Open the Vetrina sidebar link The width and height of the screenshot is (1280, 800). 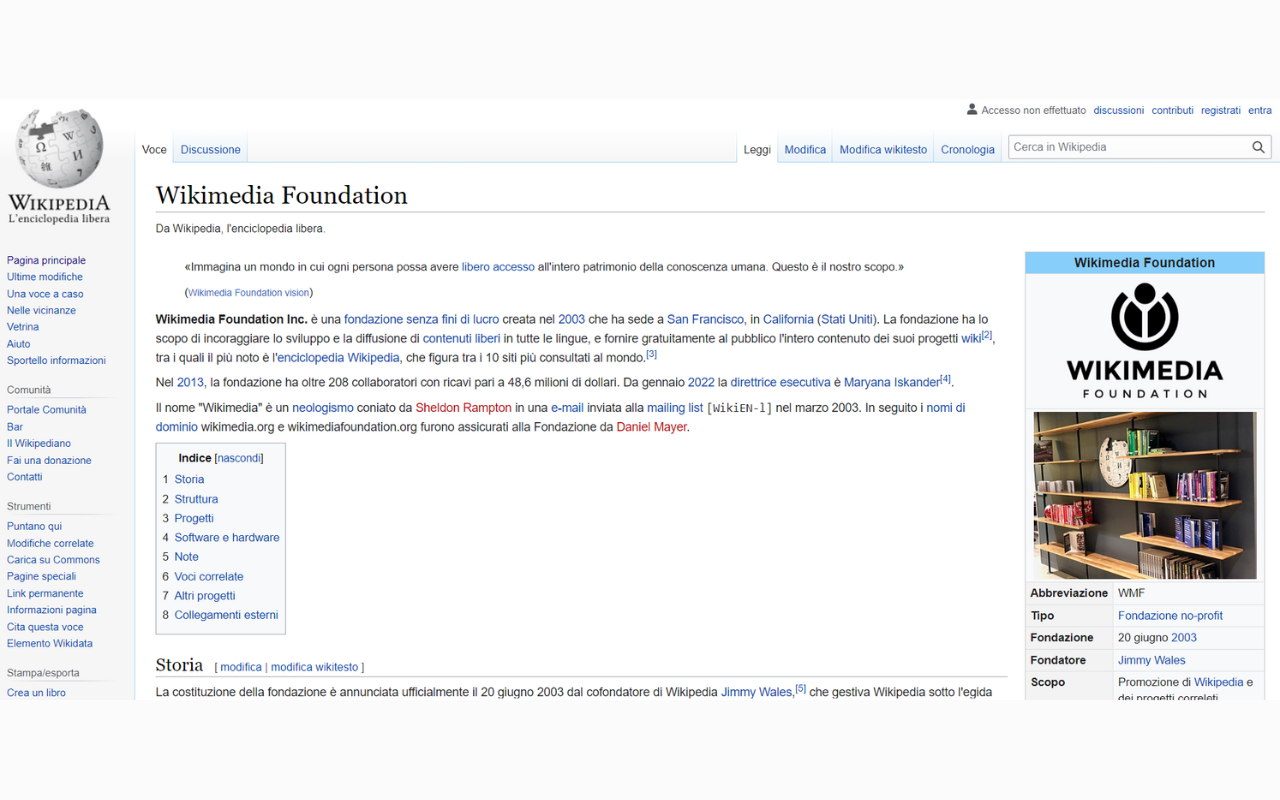point(23,327)
